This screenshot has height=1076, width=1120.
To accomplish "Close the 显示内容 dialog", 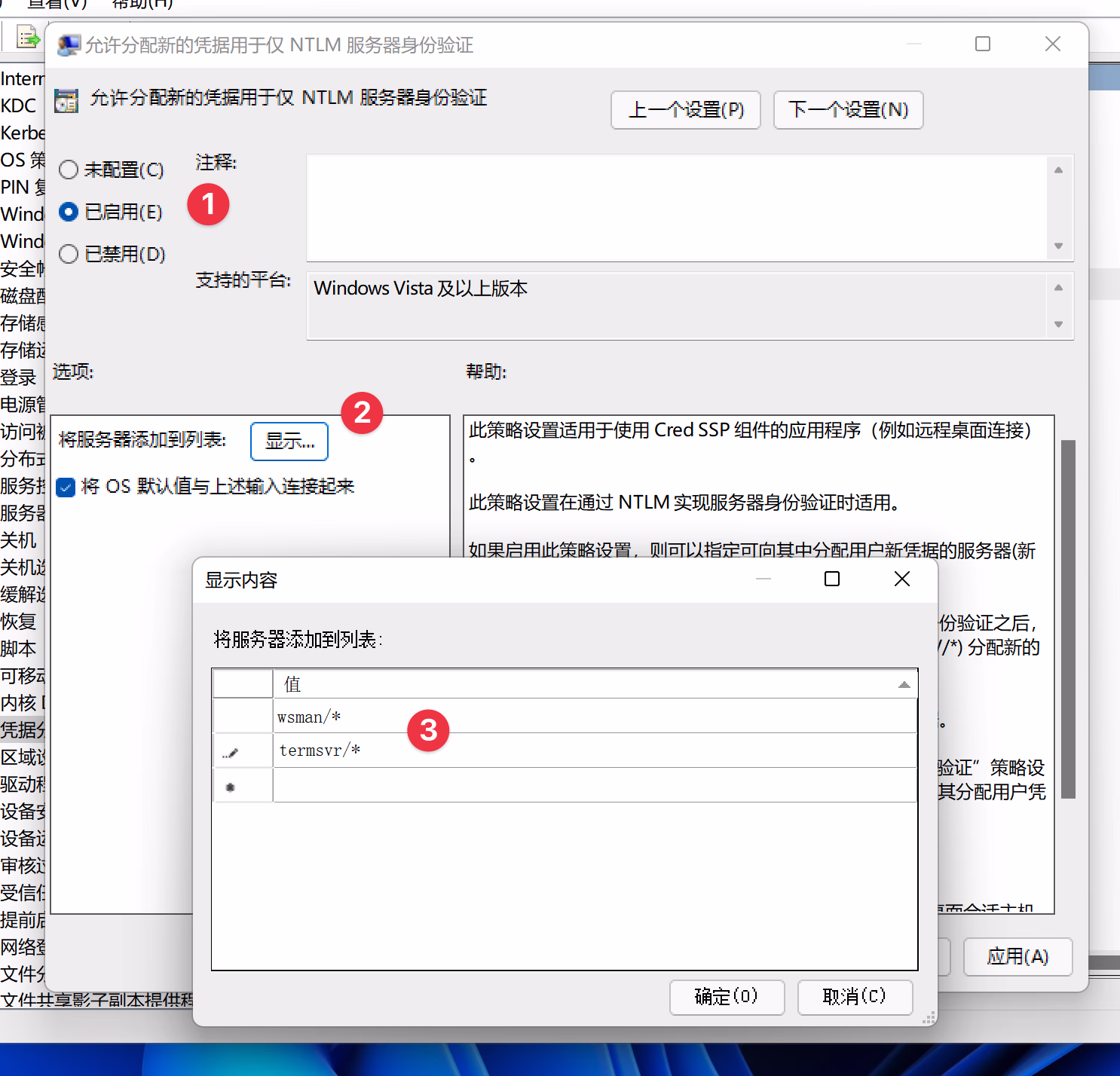I will coord(901,579).
